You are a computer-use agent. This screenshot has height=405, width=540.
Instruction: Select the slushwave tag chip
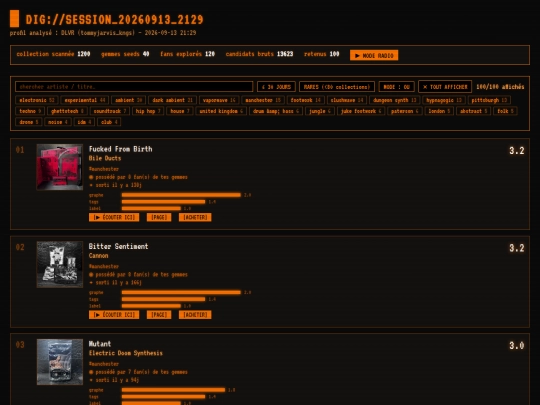pyautogui.click(x=347, y=100)
